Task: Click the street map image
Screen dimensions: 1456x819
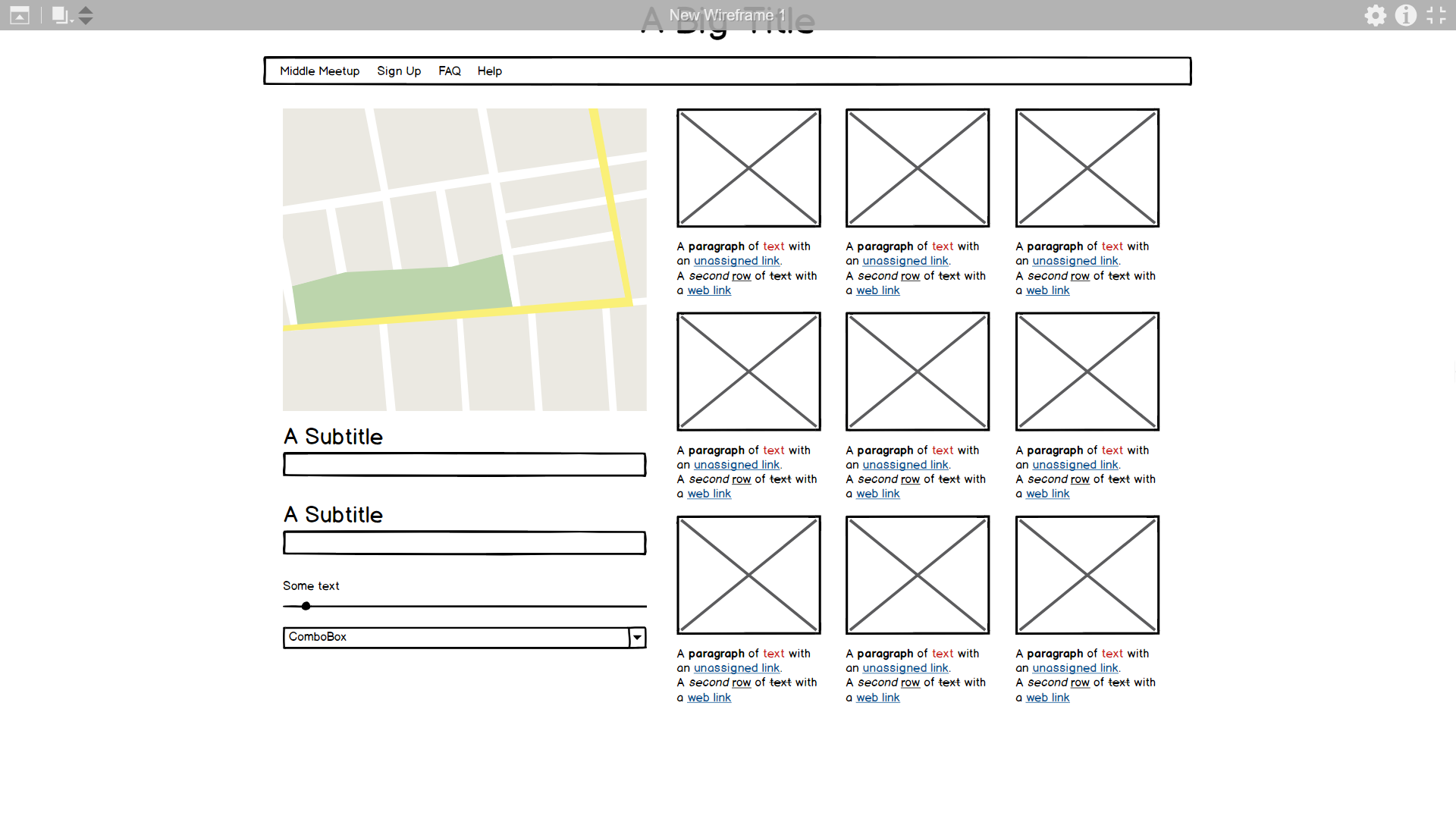Action: click(x=464, y=259)
